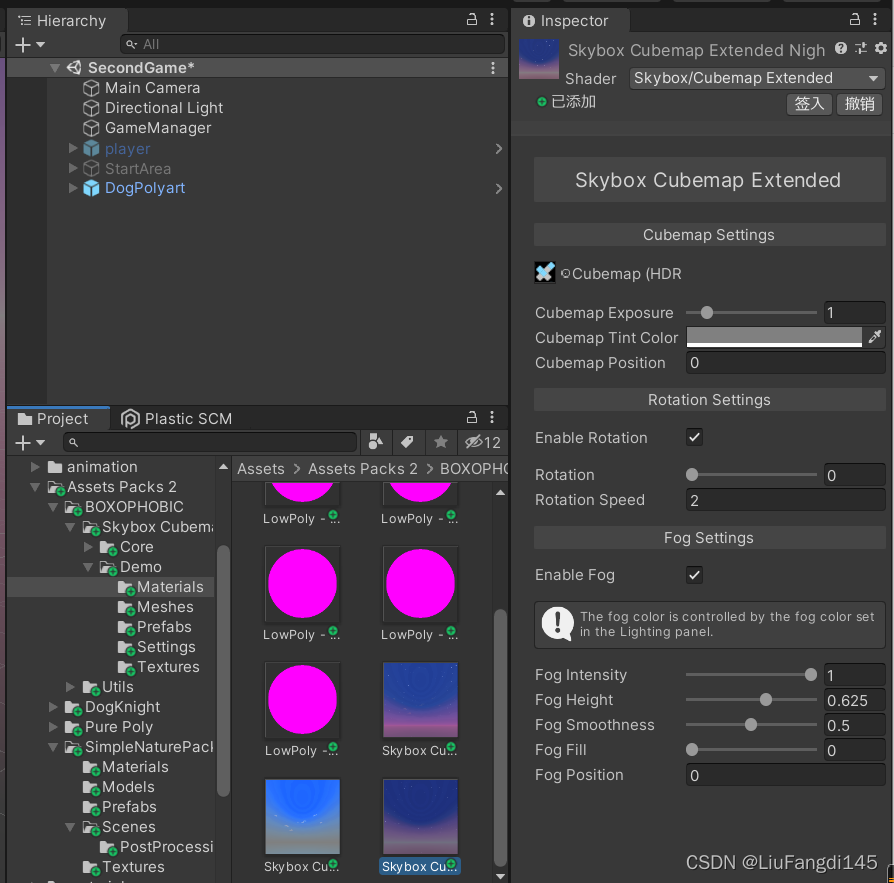Open search by type filter
Screen dimensions: 894x883
[x=376, y=442]
